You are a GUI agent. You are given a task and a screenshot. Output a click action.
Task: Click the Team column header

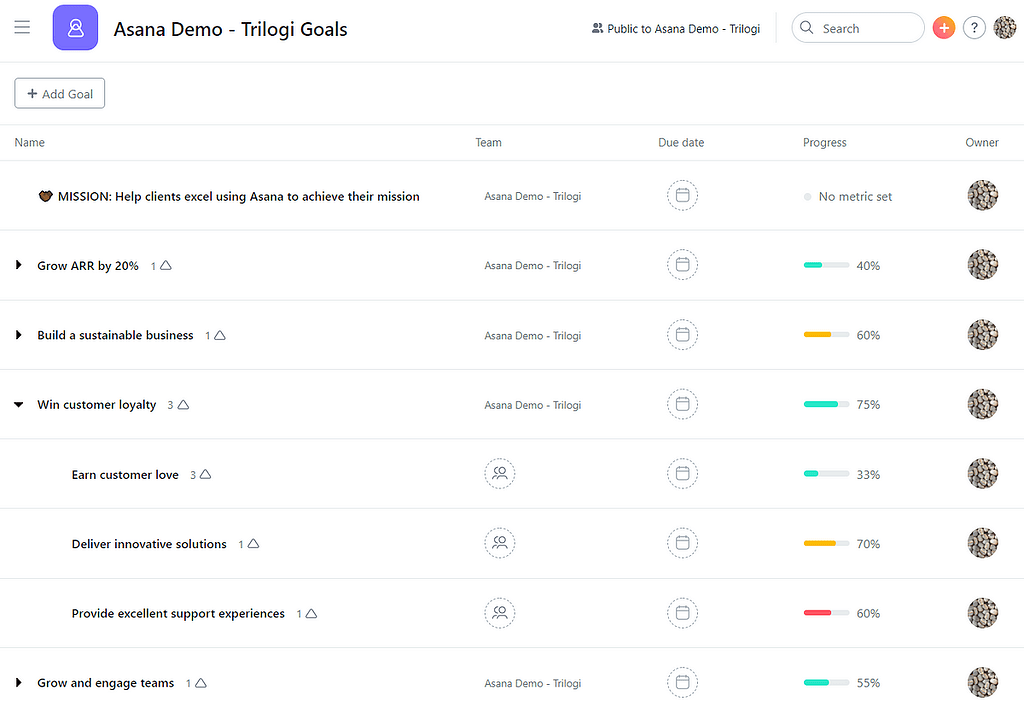pos(488,142)
